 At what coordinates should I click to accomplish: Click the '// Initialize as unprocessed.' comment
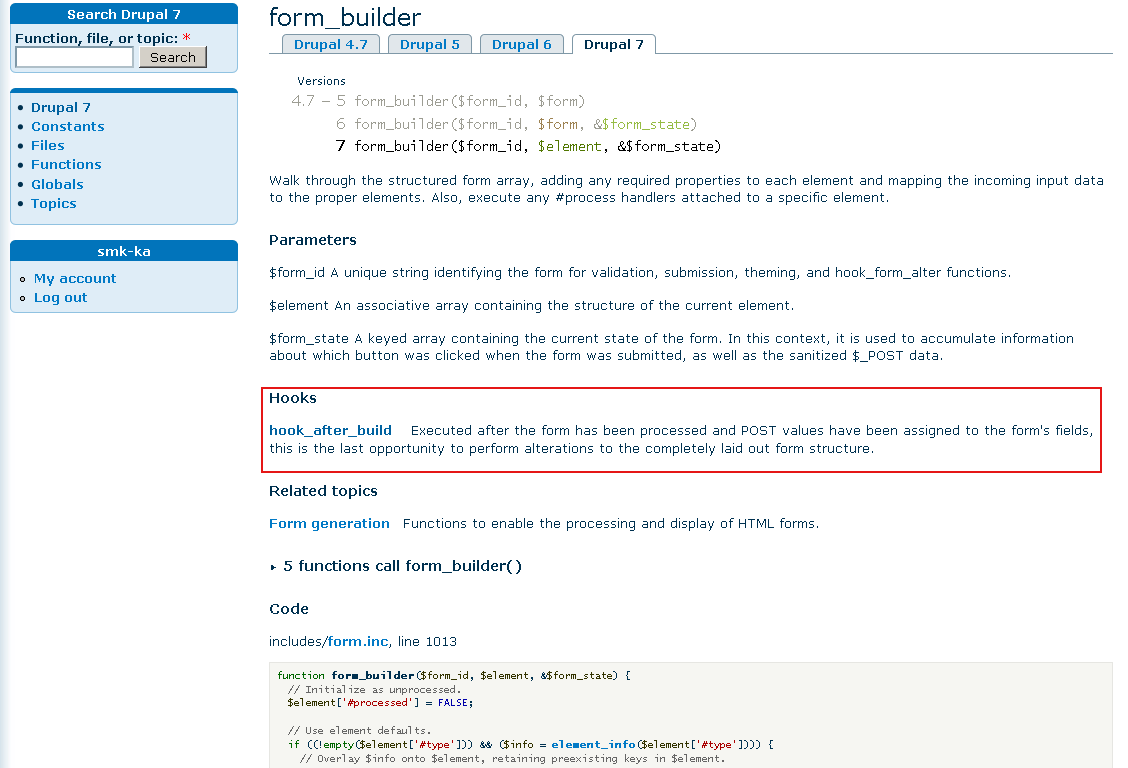pos(374,689)
